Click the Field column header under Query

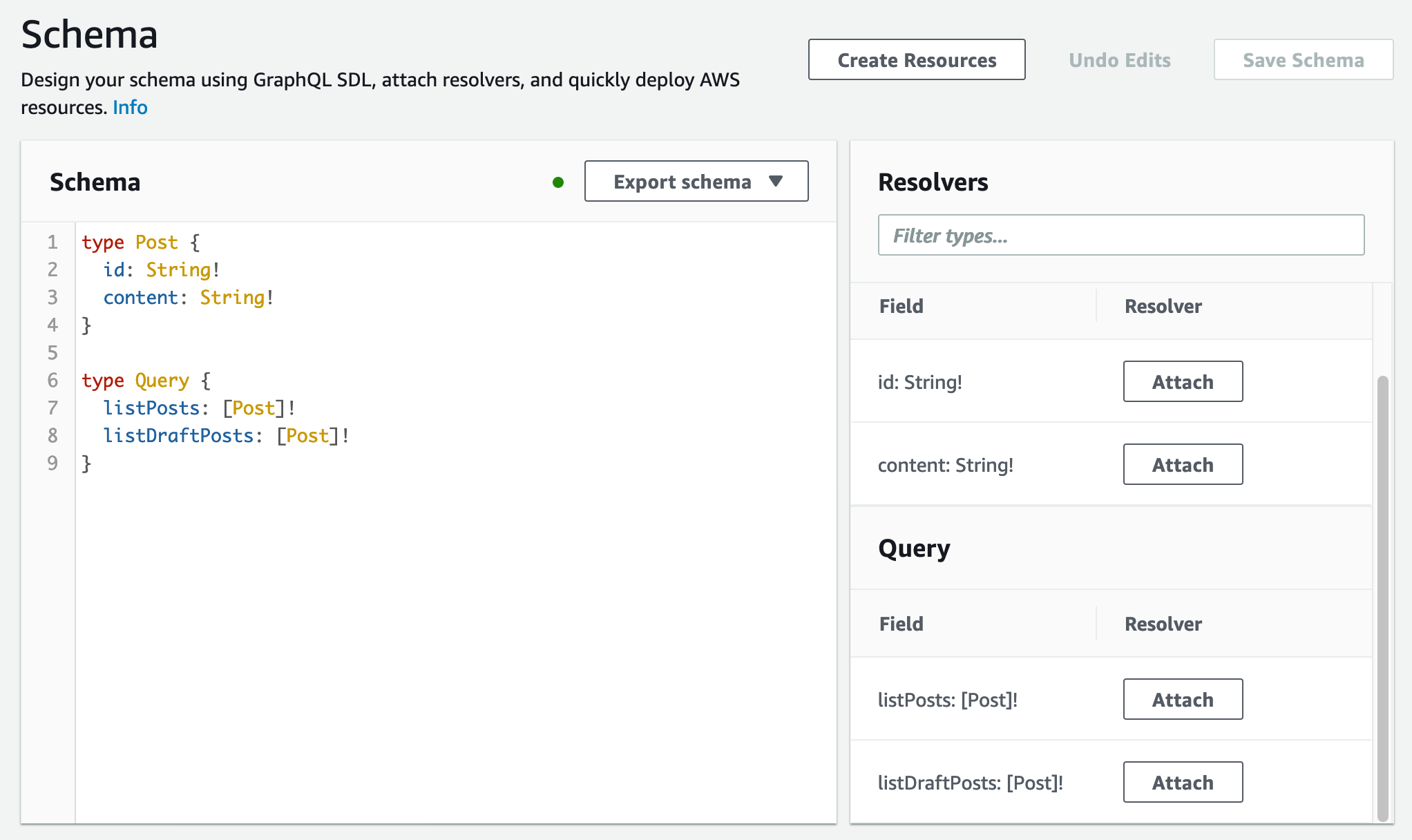tap(901, 624)
